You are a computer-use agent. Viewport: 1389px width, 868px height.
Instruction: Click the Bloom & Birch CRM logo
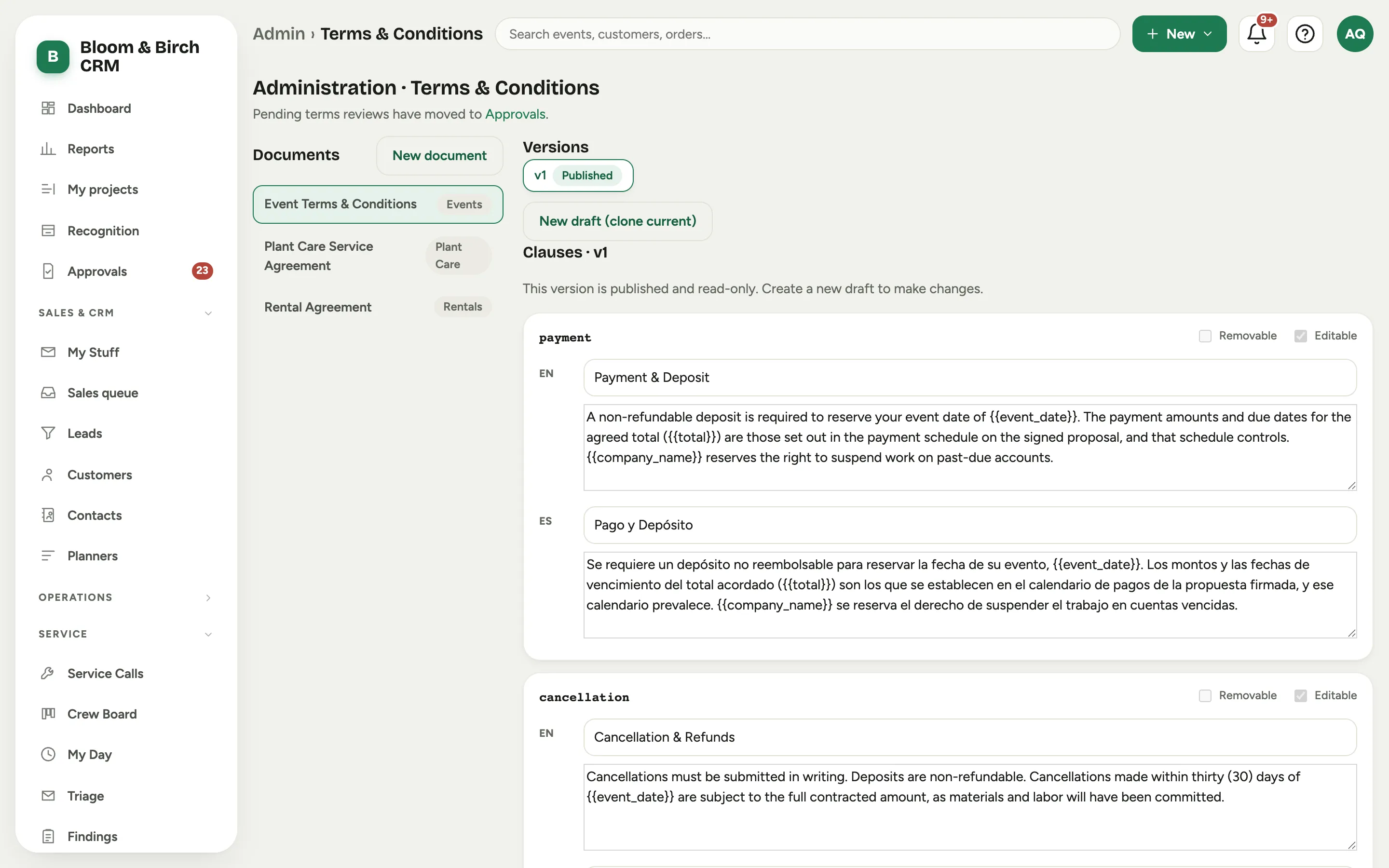tap(53, 56)
